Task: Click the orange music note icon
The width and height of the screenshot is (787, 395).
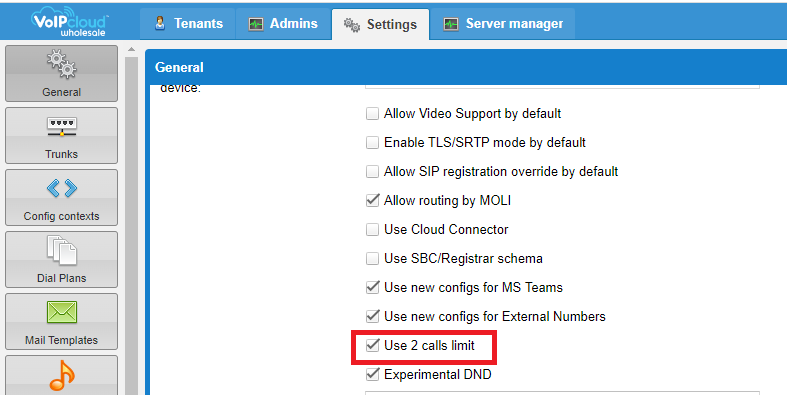Action: coord(61,375)
